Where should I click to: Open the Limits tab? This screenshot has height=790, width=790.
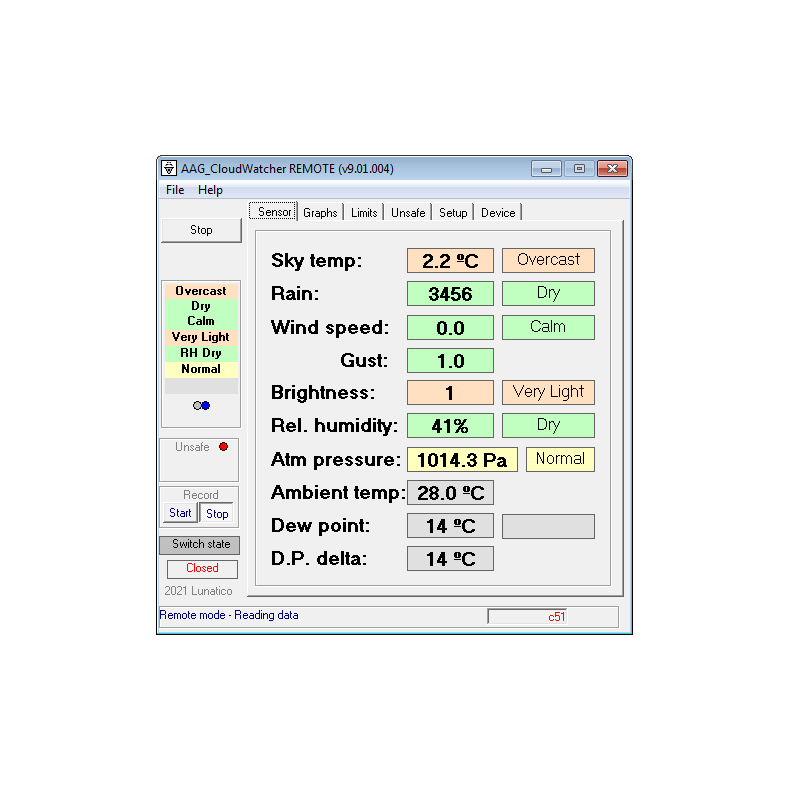pyautogui.click(x=364, y=213)
